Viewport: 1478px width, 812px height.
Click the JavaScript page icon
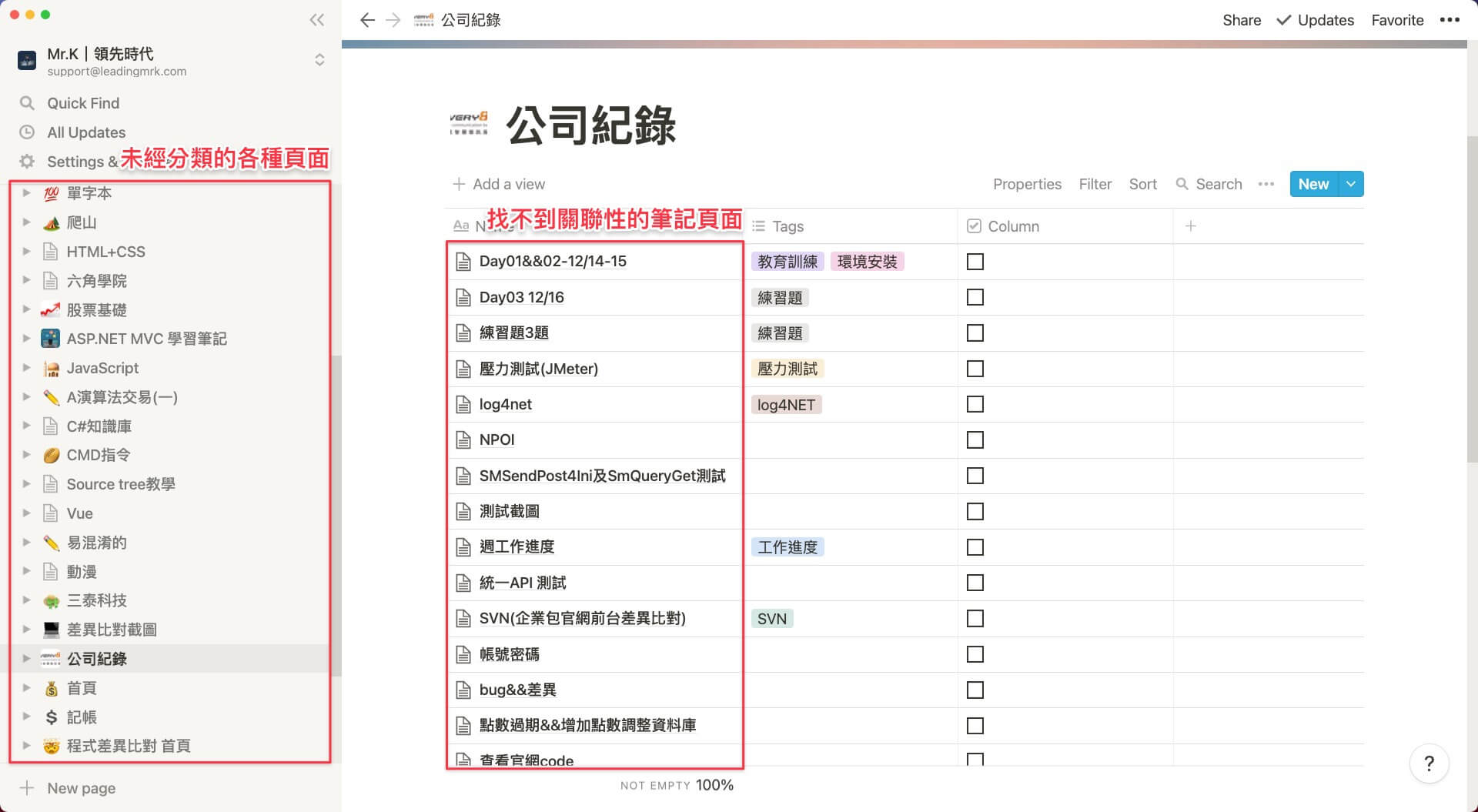(x=51, y=369)
